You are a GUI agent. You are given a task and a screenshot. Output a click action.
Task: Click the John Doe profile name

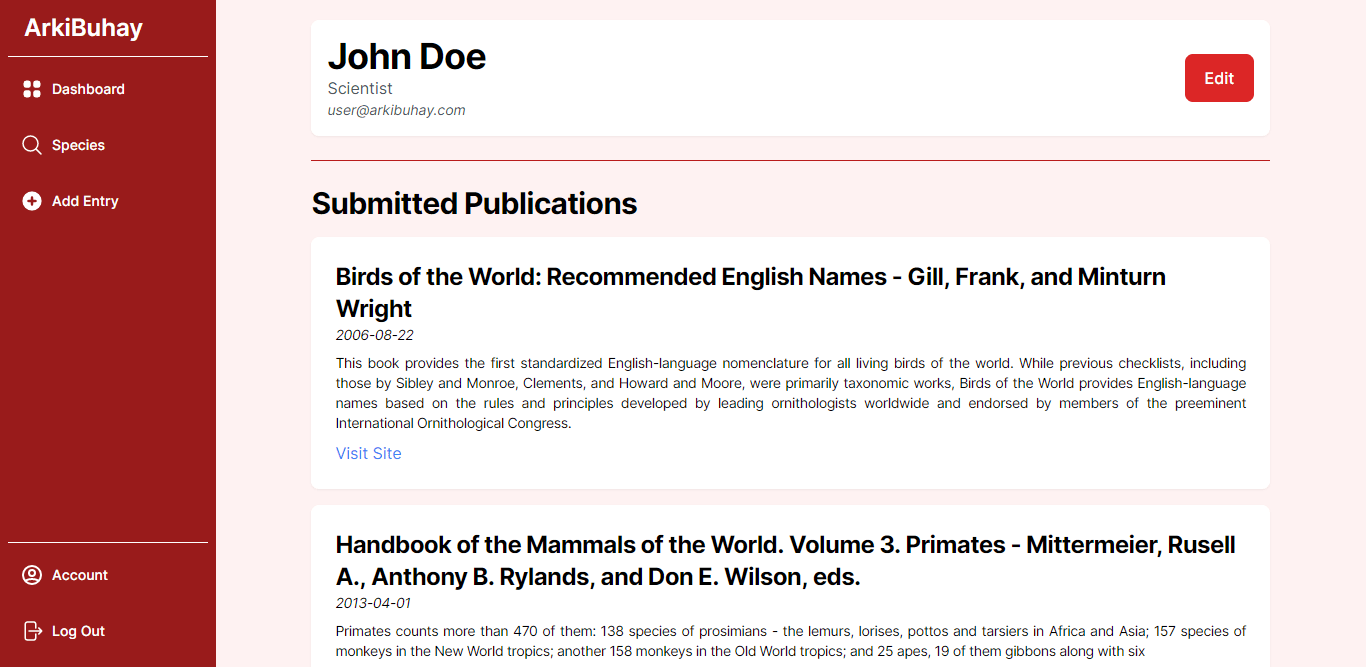407,56
